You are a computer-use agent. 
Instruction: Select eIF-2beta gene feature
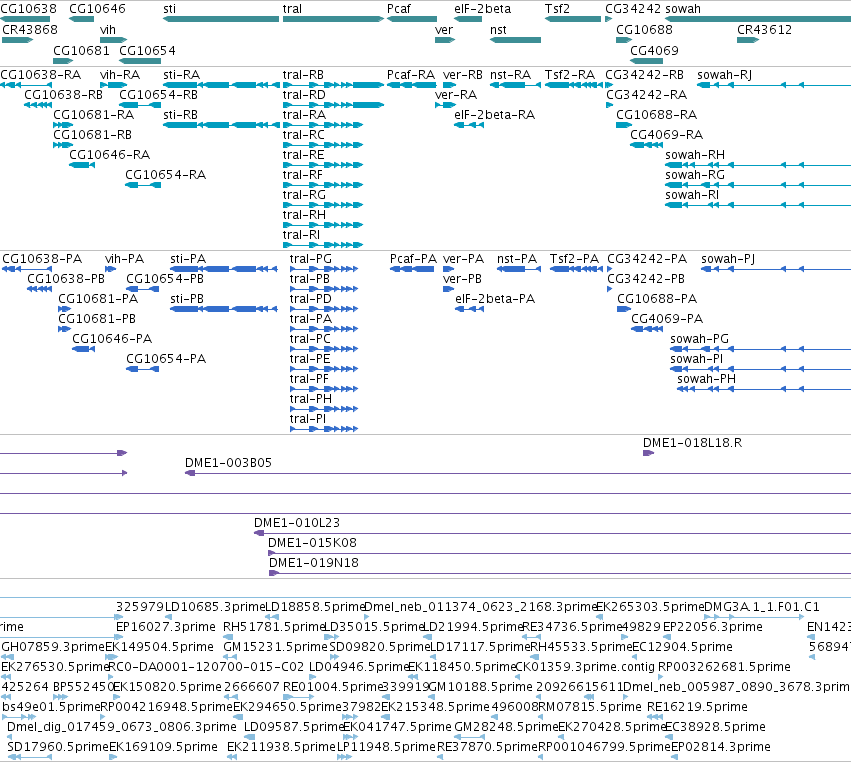pos(468,19)
